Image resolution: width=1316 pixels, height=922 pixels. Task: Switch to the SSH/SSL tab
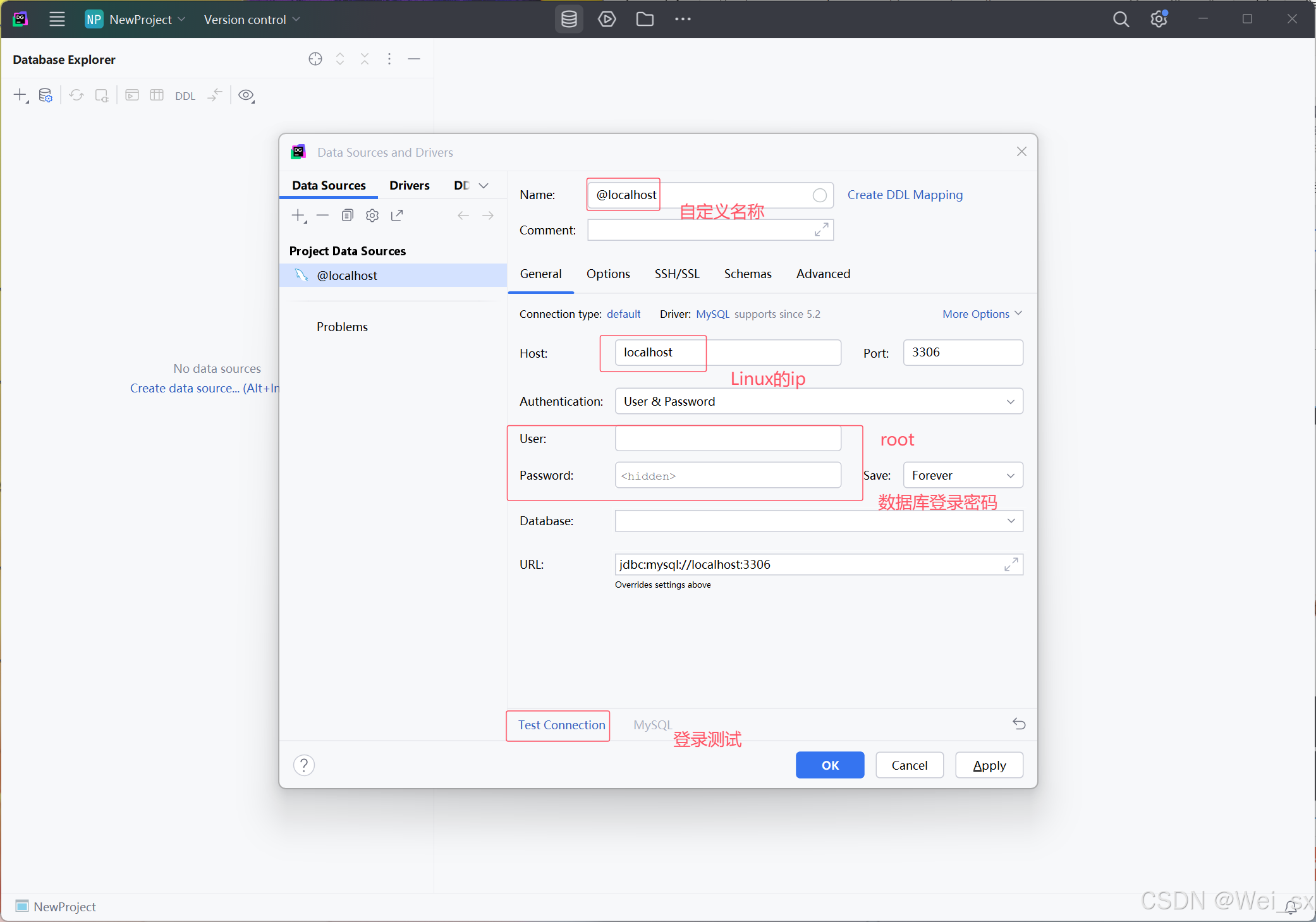677,274
